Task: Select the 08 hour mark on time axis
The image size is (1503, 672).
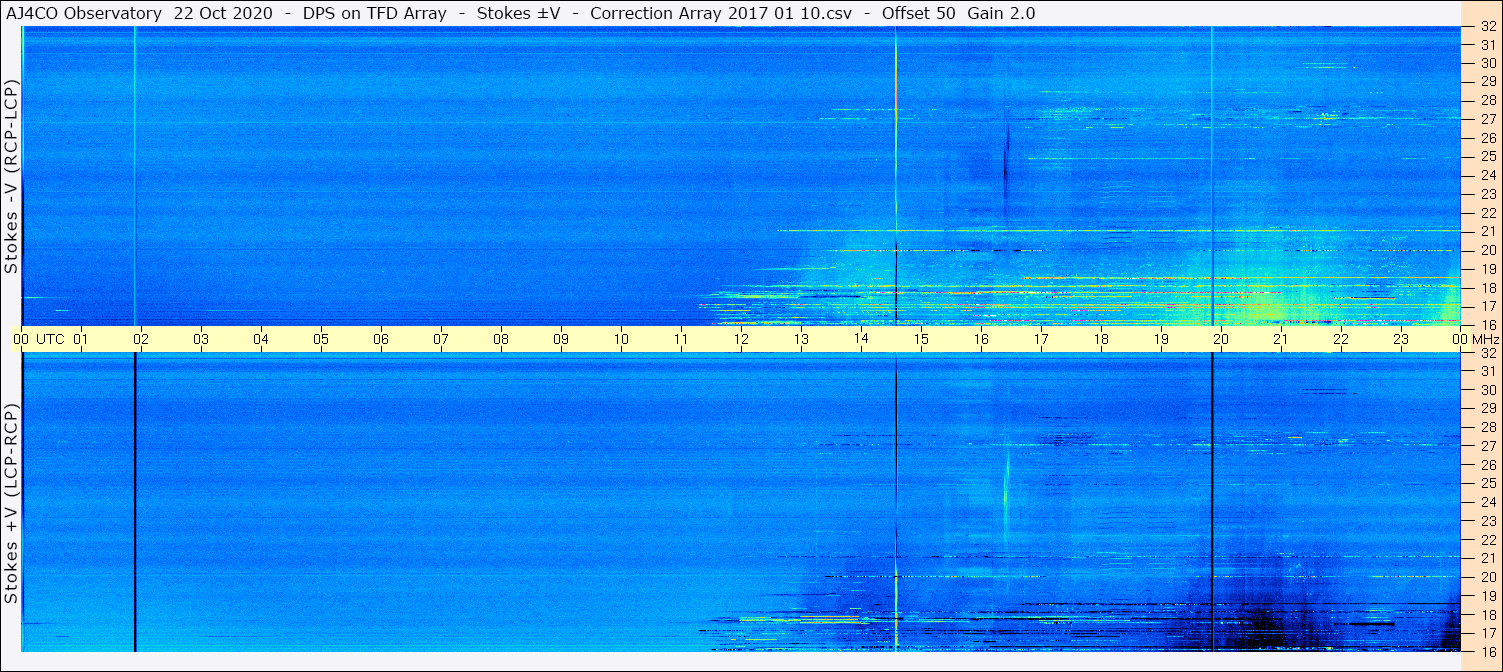Action: tap(501, 339)
